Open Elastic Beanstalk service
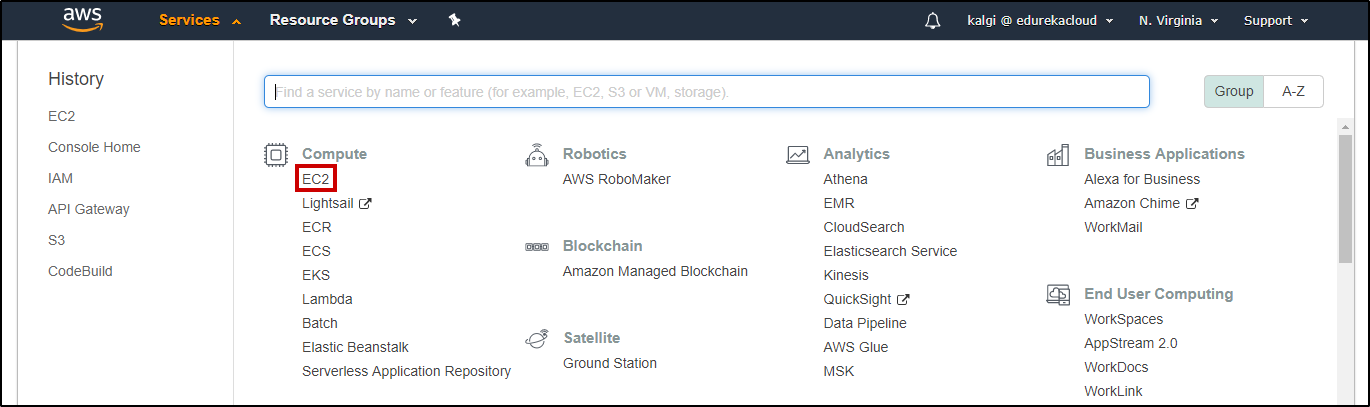Viewport: 1370px width, 407px height. point(355,347)
